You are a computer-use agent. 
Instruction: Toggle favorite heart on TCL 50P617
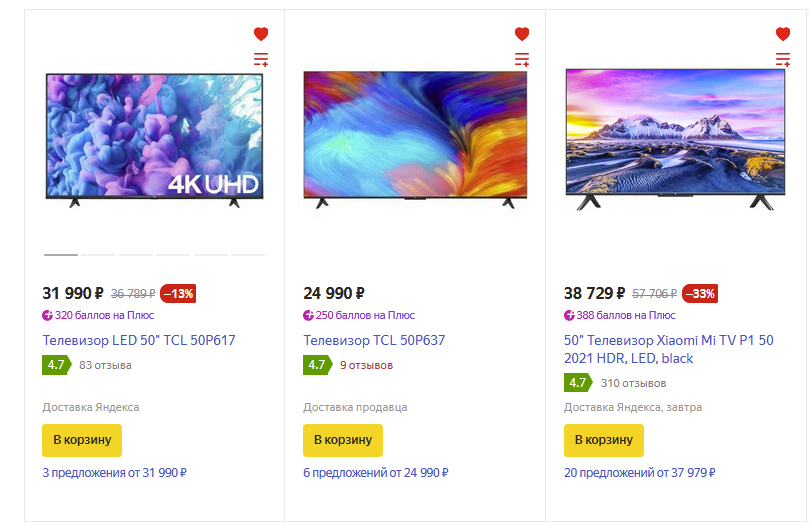[x=261, y=34]
